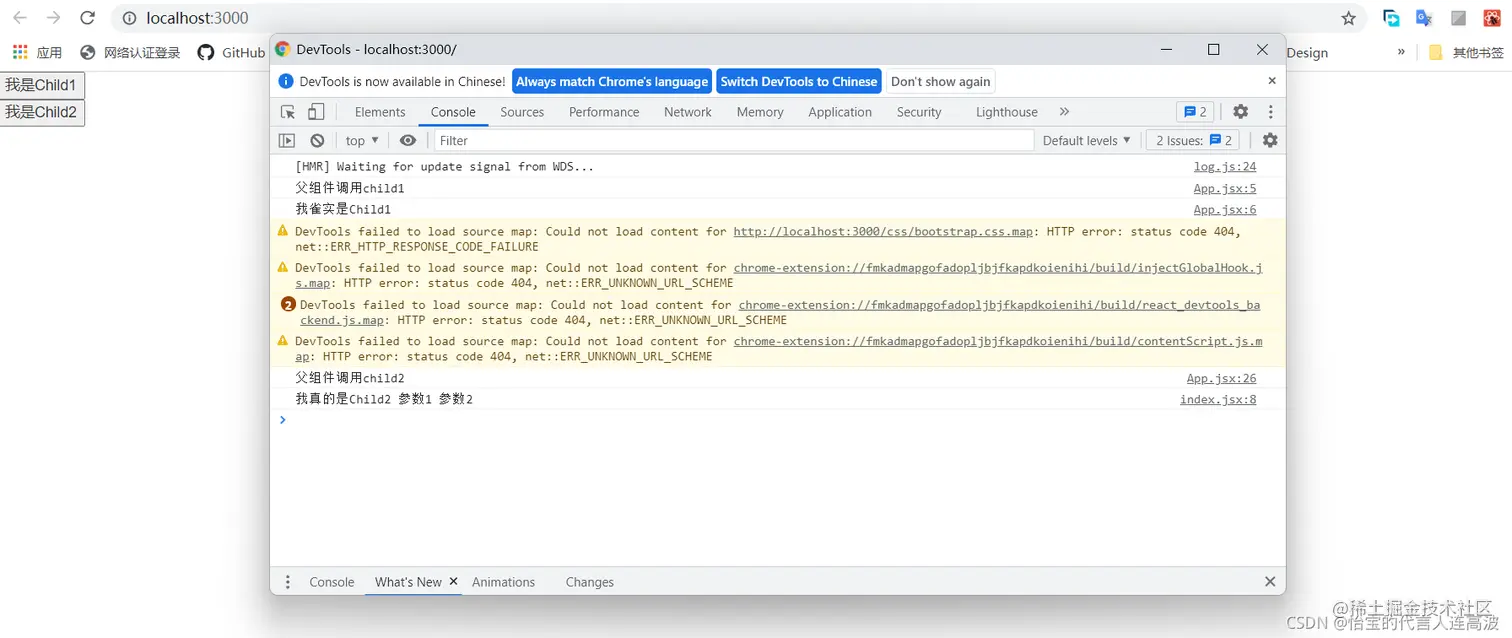Viewport: 1512px width, 638px height.
Task: Toggle the device toolbar icon
Action: [316, 112]
